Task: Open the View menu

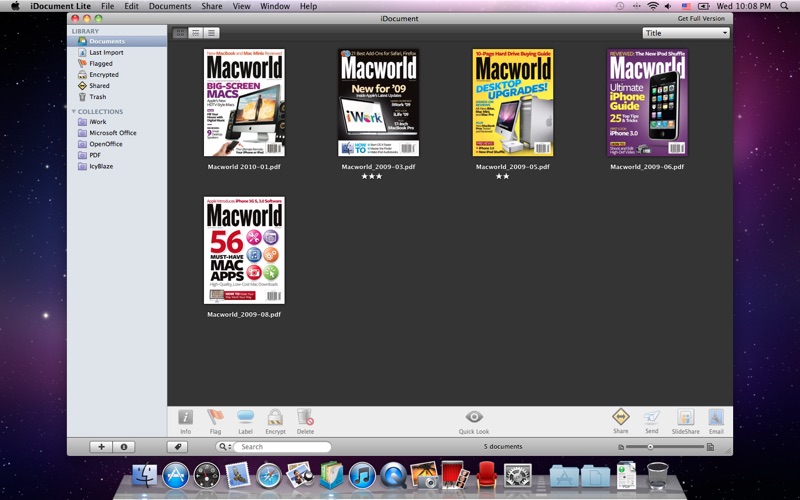Action: tap(241, 6)
